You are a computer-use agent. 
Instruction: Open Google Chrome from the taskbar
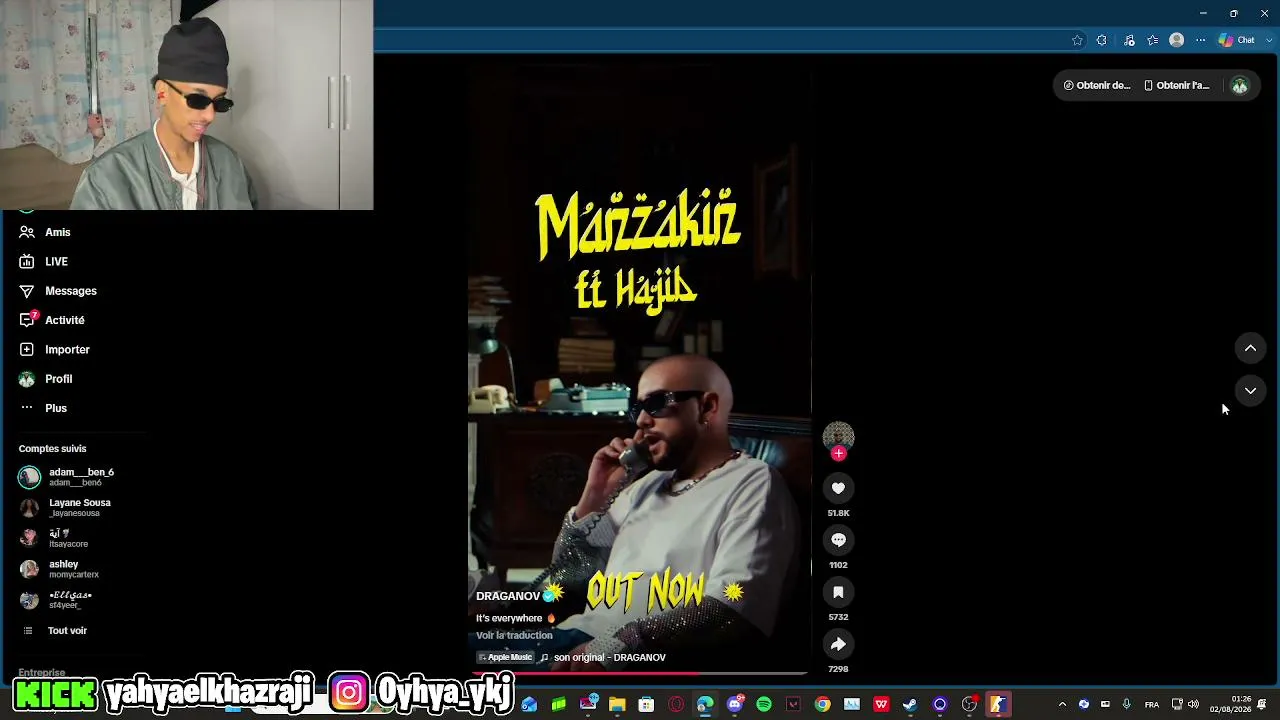pos(822,704)
